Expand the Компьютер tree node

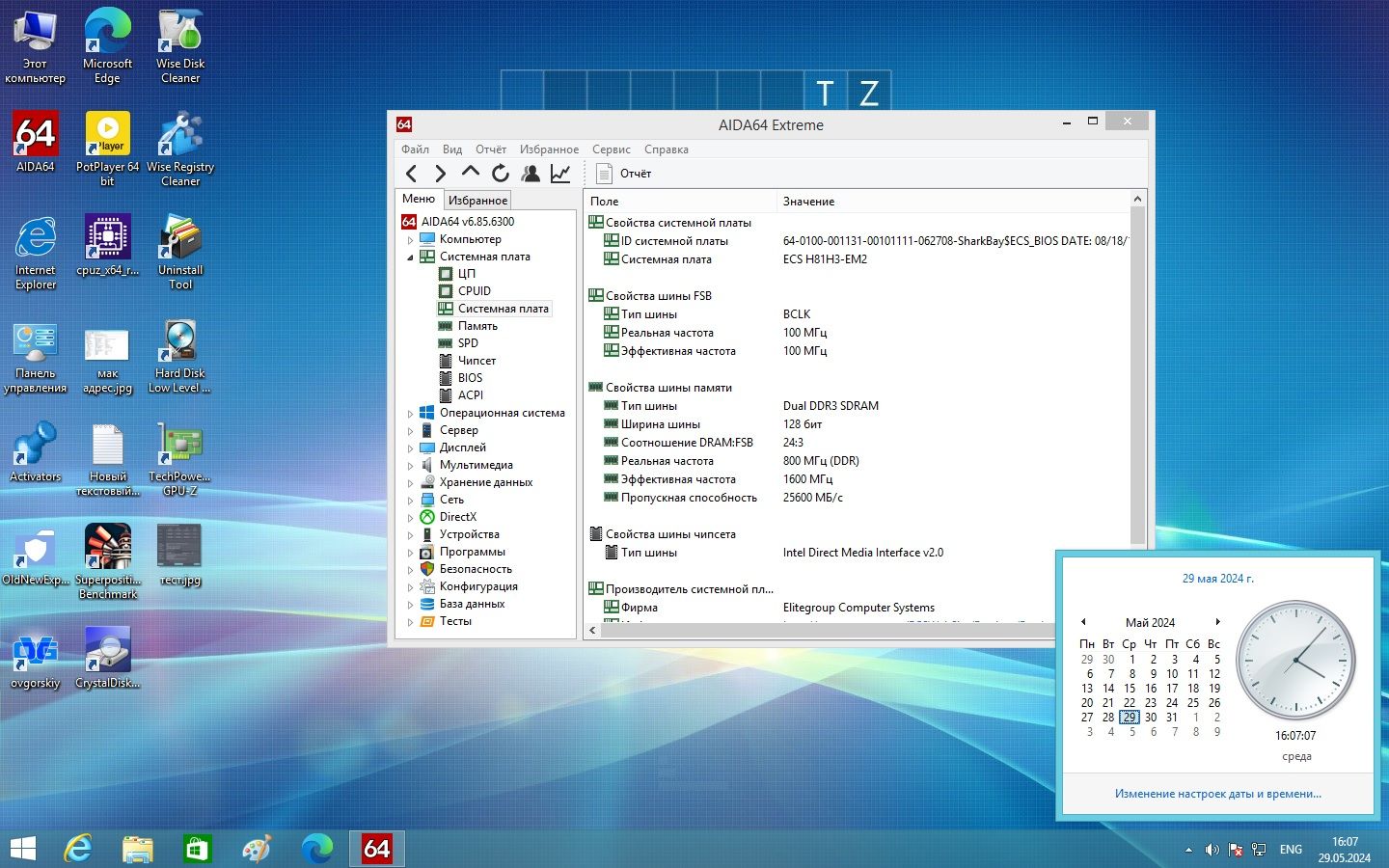[410, 240]
